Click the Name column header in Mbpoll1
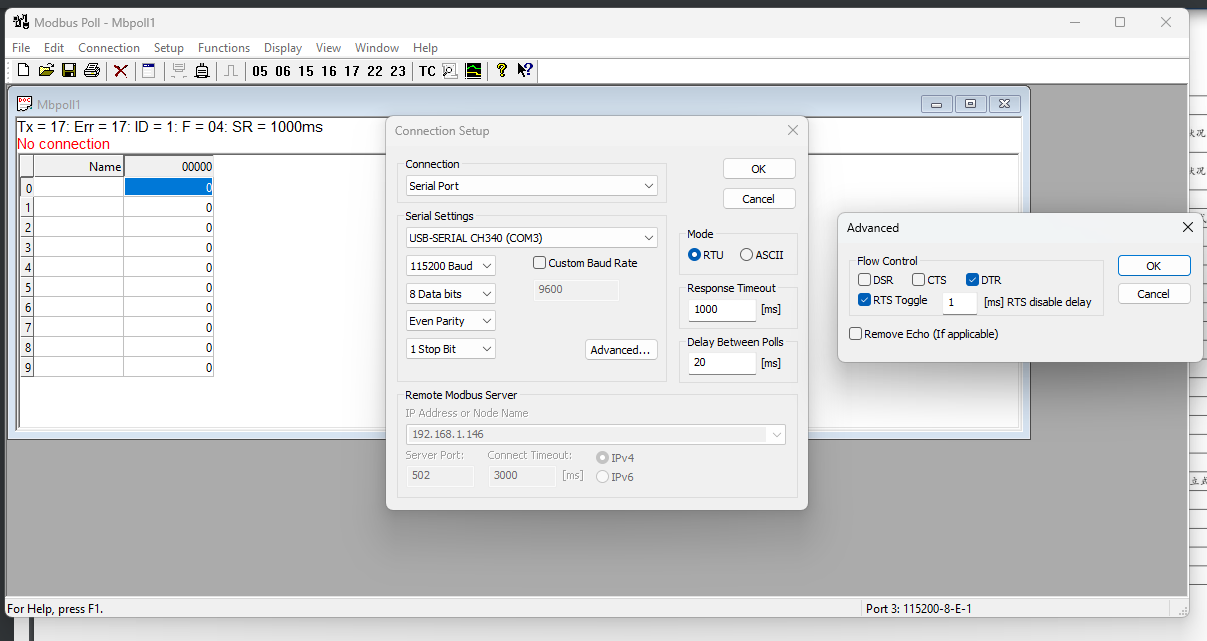The image size is (1207, 641). [79, 167]
